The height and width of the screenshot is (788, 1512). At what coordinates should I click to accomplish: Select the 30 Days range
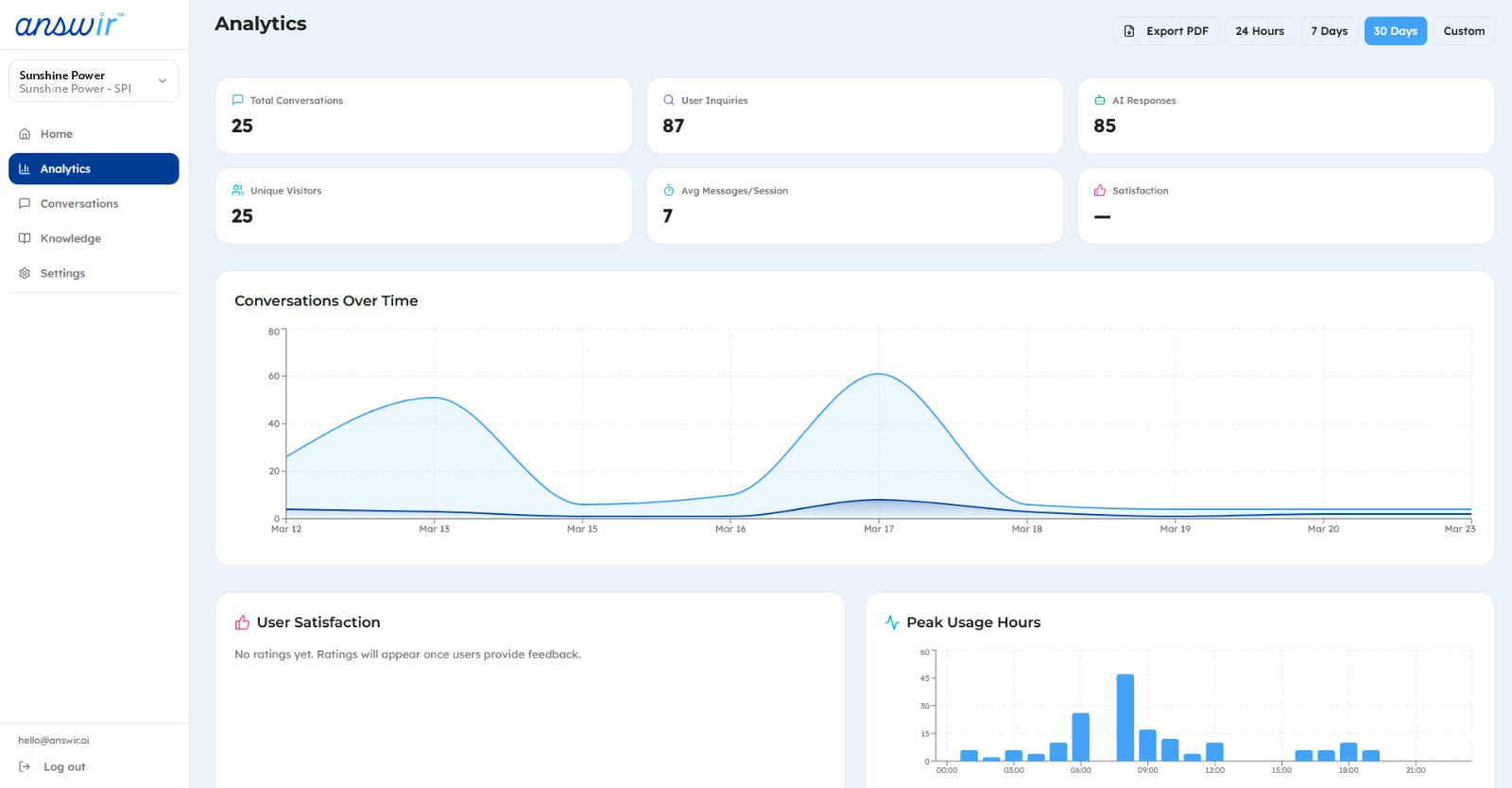pyautogui.click(x=1395, y=31)
